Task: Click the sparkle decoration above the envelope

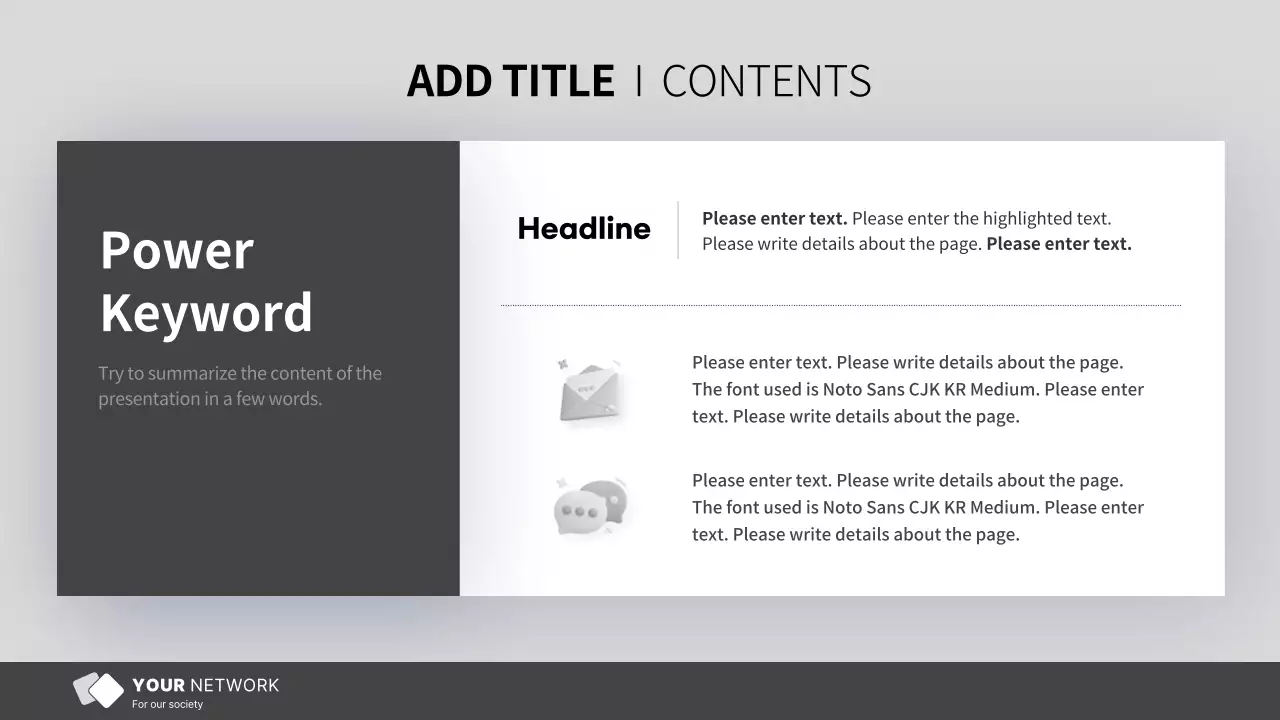Action: pyautogui.click(x=564, y=364)
